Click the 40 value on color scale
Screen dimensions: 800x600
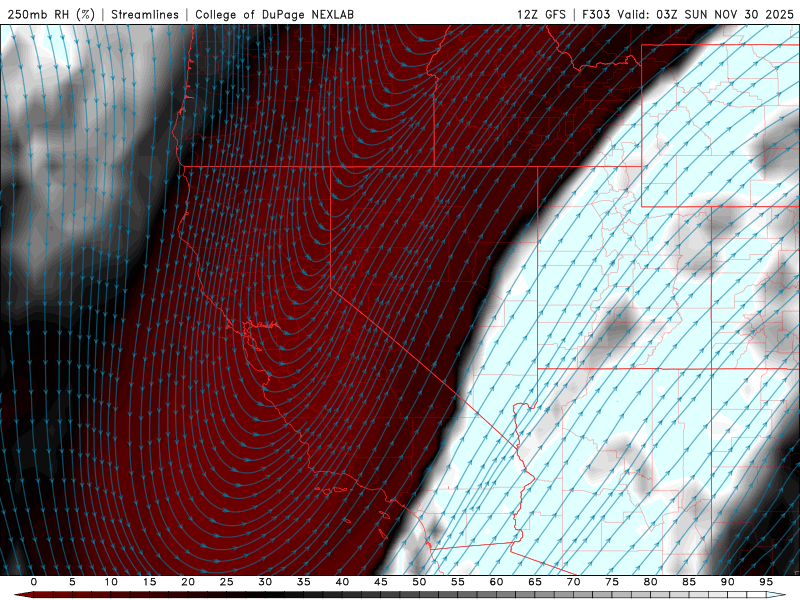click(342, 582)
